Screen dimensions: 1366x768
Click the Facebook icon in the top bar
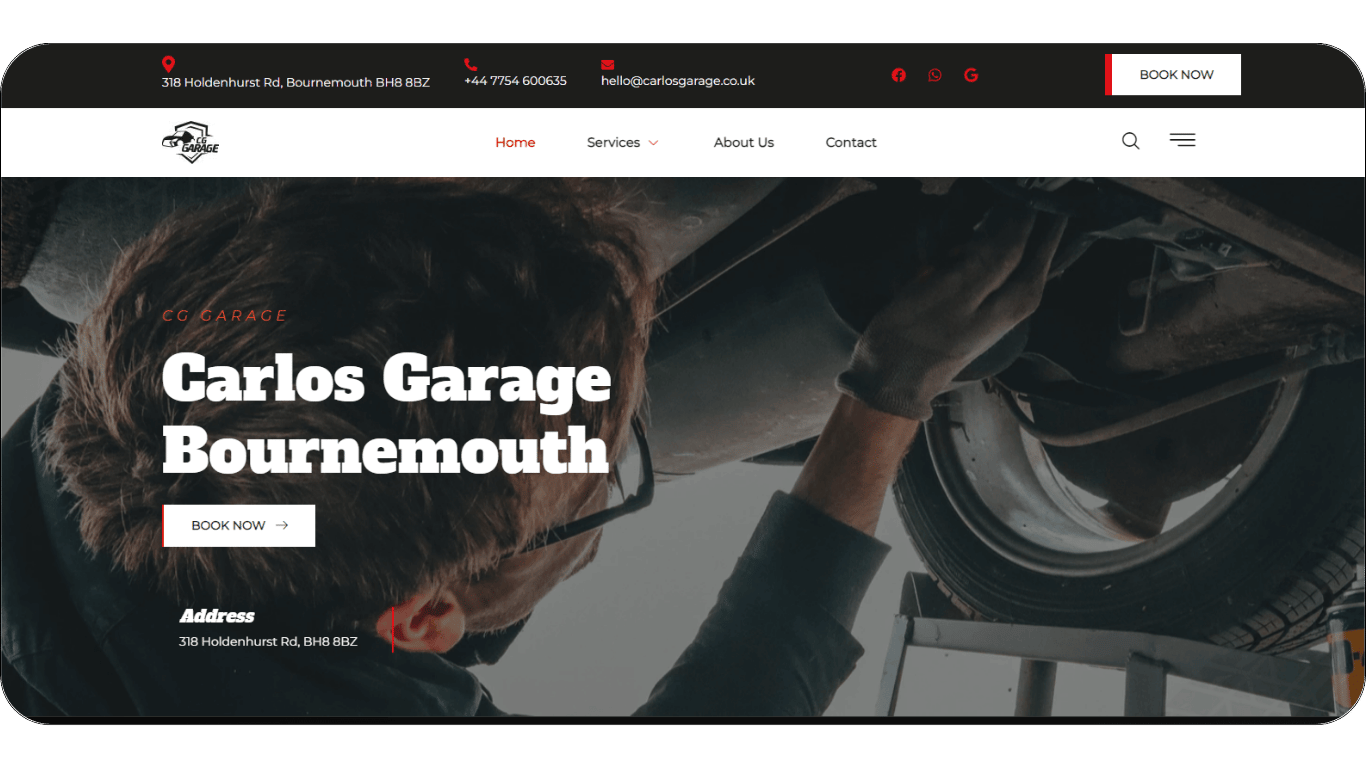(898, 75)
